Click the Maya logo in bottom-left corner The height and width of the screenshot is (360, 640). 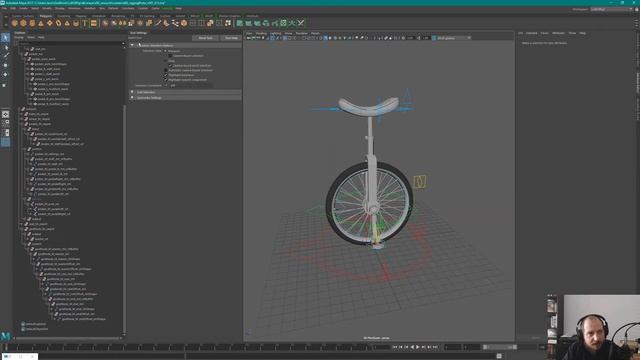5,336
